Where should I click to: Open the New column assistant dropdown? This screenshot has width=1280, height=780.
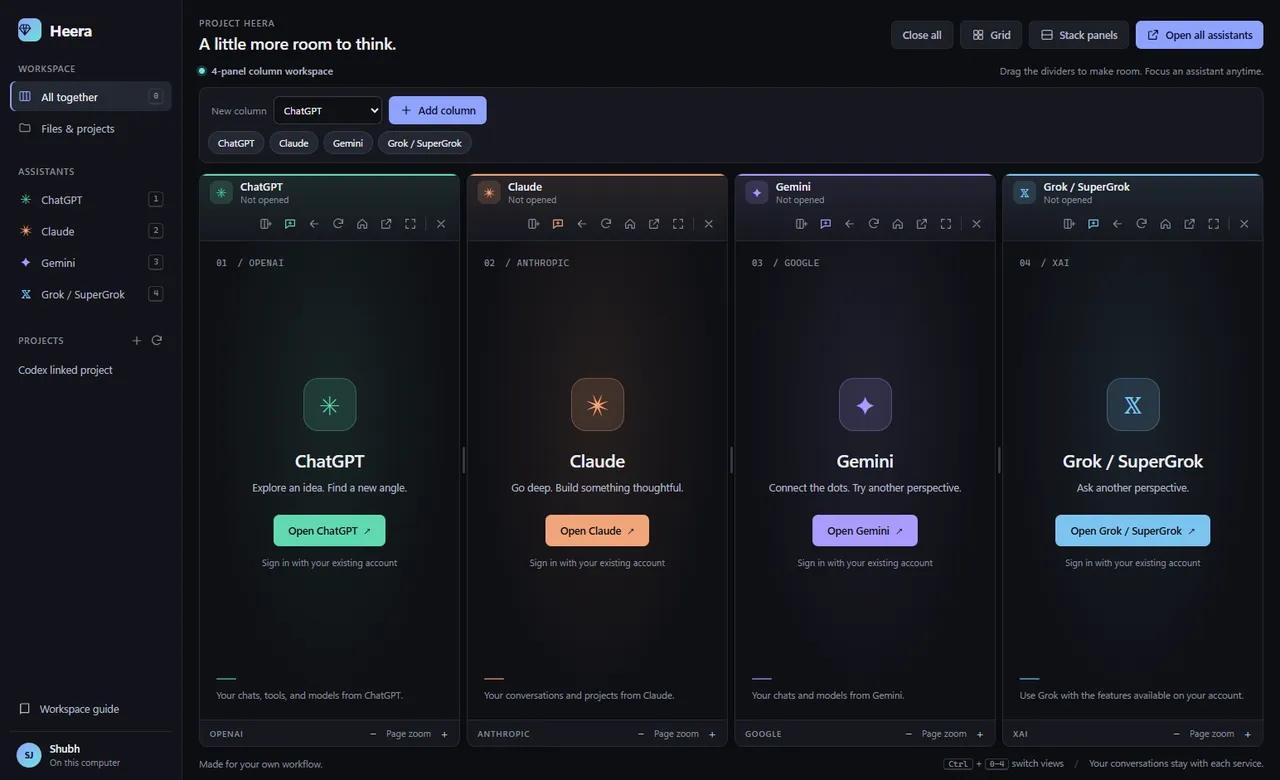[328, 110]
